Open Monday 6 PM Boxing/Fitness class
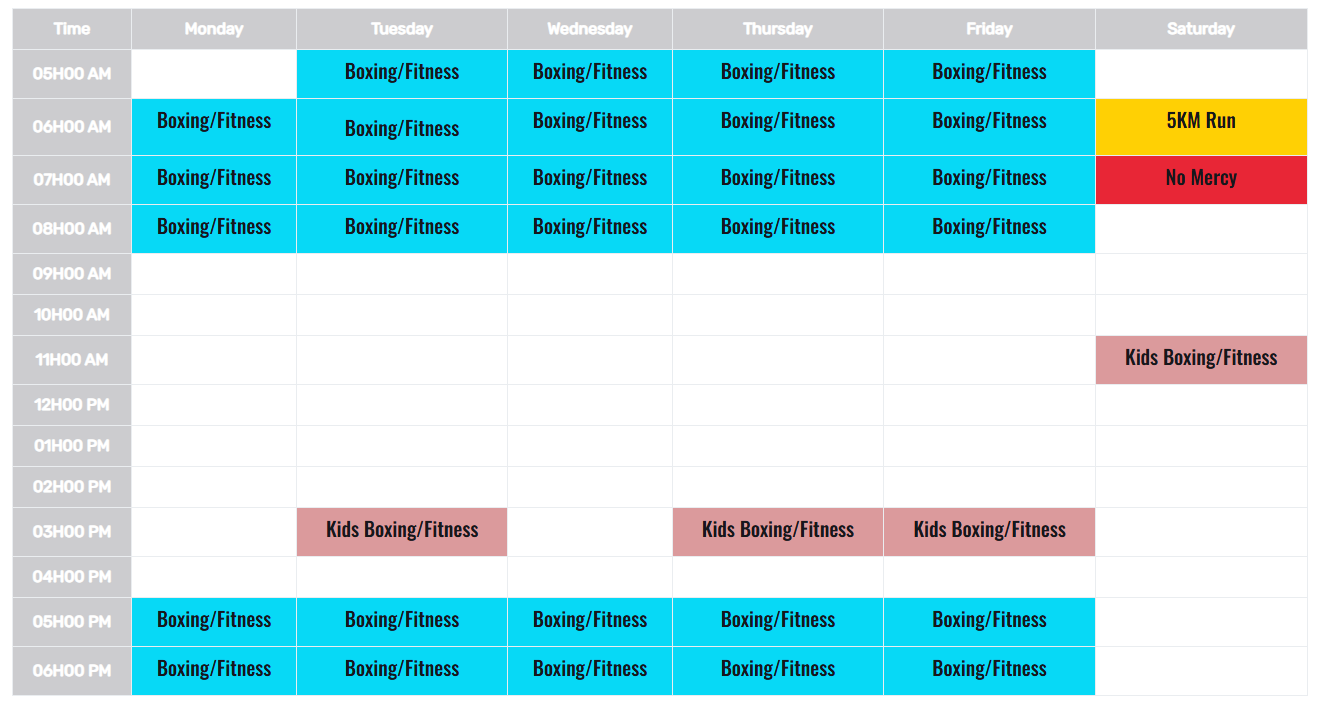Screen dimensions: 1320x703 point(214,669)
